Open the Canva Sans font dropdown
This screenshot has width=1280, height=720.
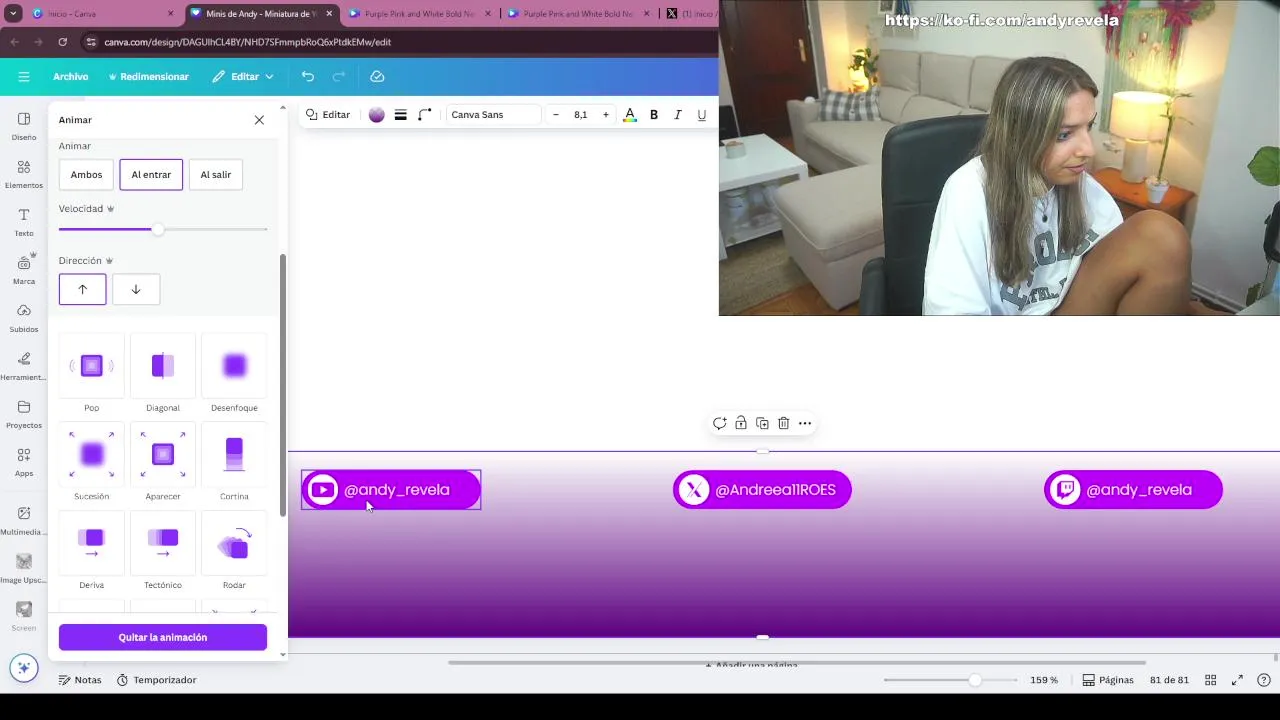(x=493, y=115)
